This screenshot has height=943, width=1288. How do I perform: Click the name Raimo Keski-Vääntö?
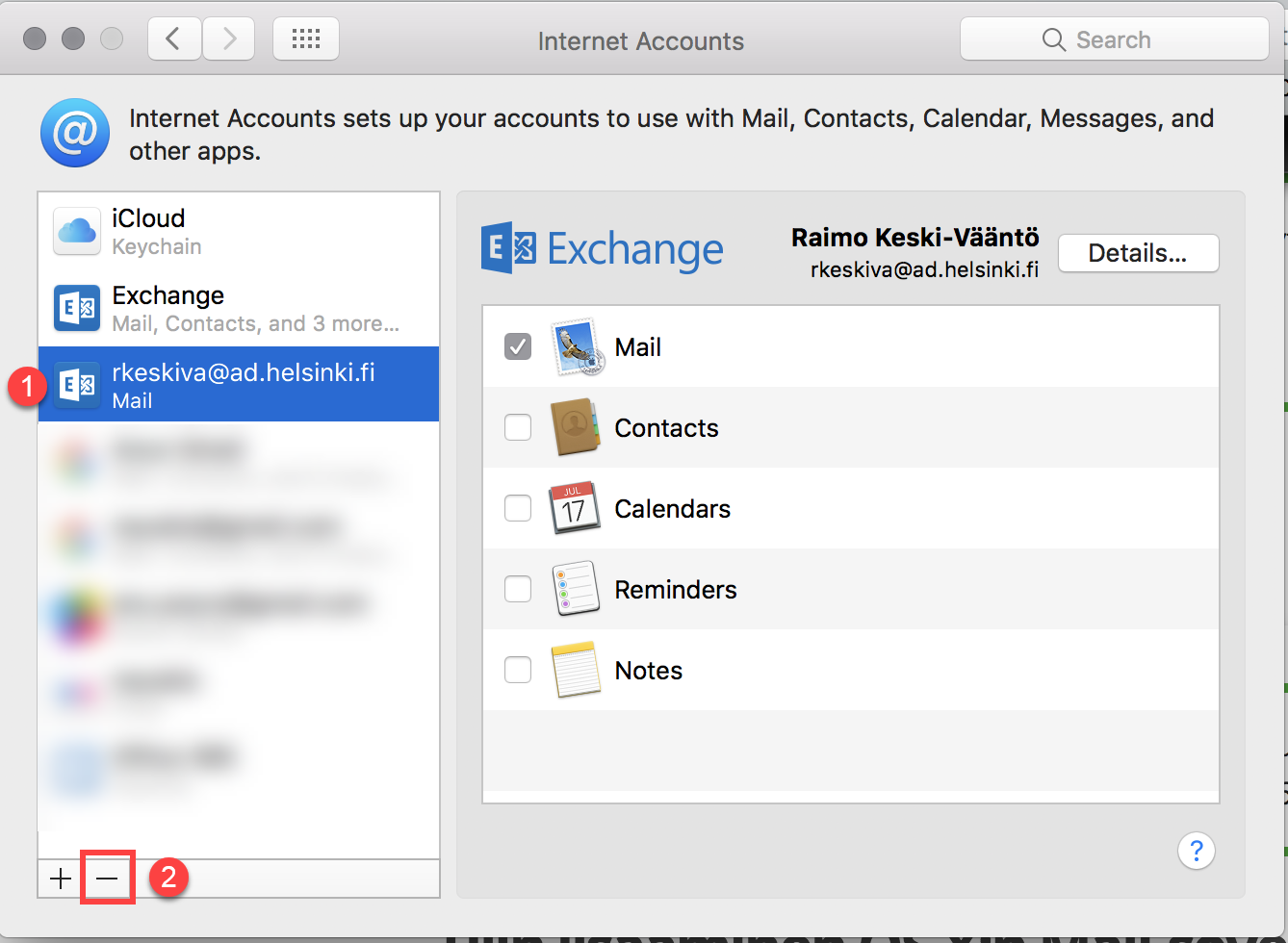tap(915, 238)
